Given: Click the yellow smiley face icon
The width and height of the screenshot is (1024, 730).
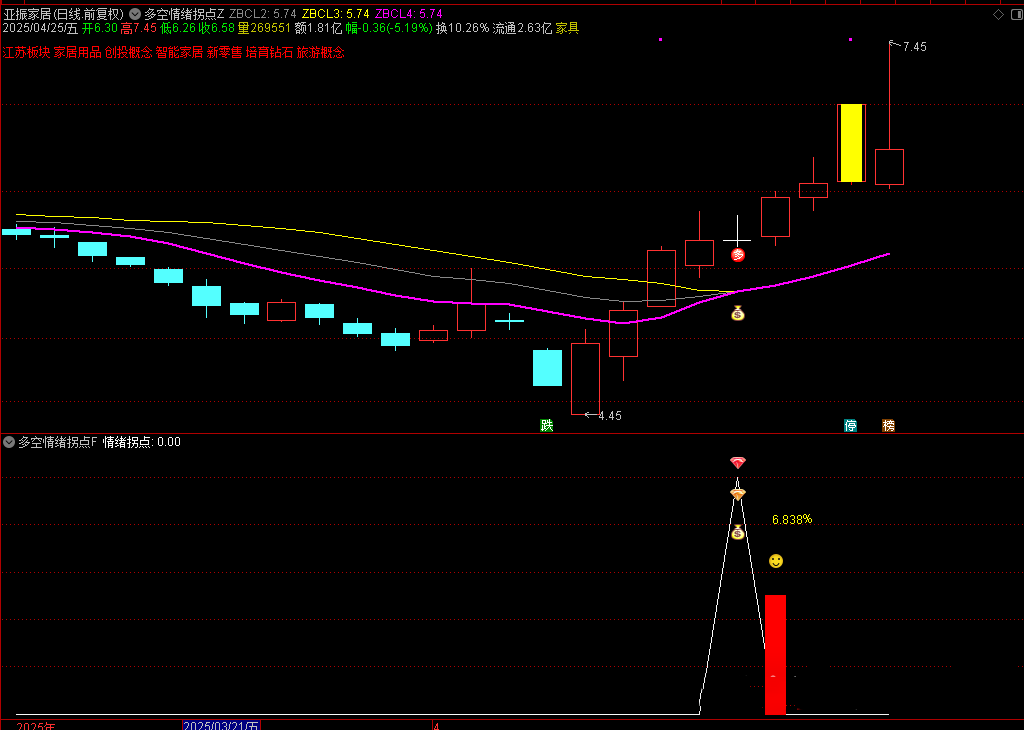Looking at the screenshot, I should point(776,561).
